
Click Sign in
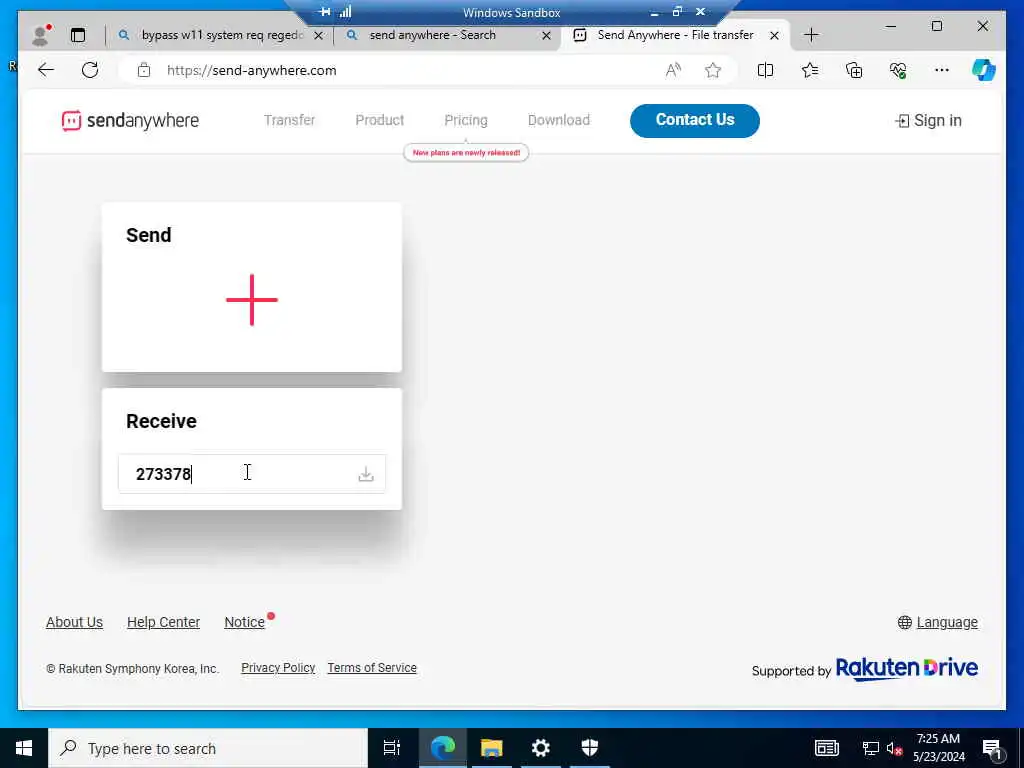point(928,121)
